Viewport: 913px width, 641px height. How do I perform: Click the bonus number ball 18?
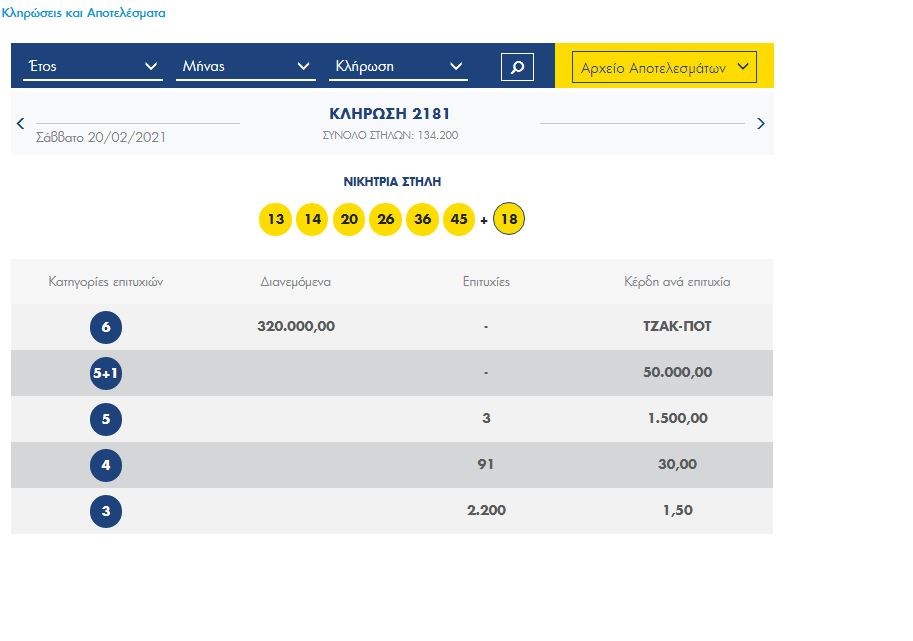click(x=509, y=220)
